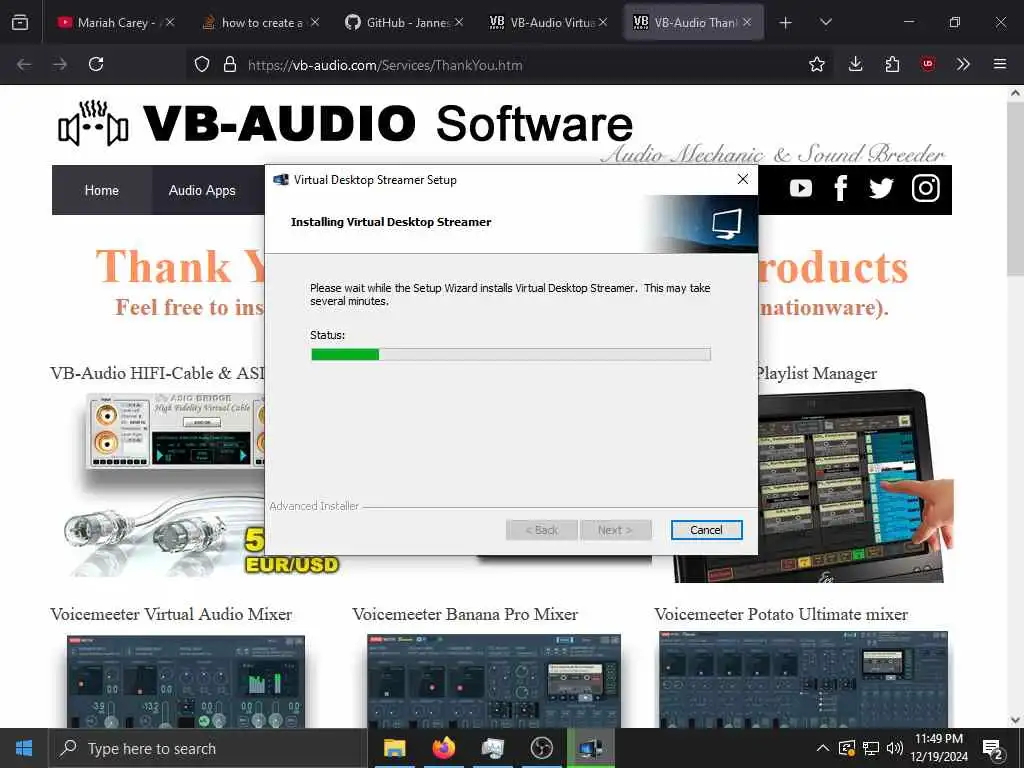Open the Voicemeeter Virtual Audio Mixer screenshot
This screenshot has height=768, width=1024.
pos(185,681)
